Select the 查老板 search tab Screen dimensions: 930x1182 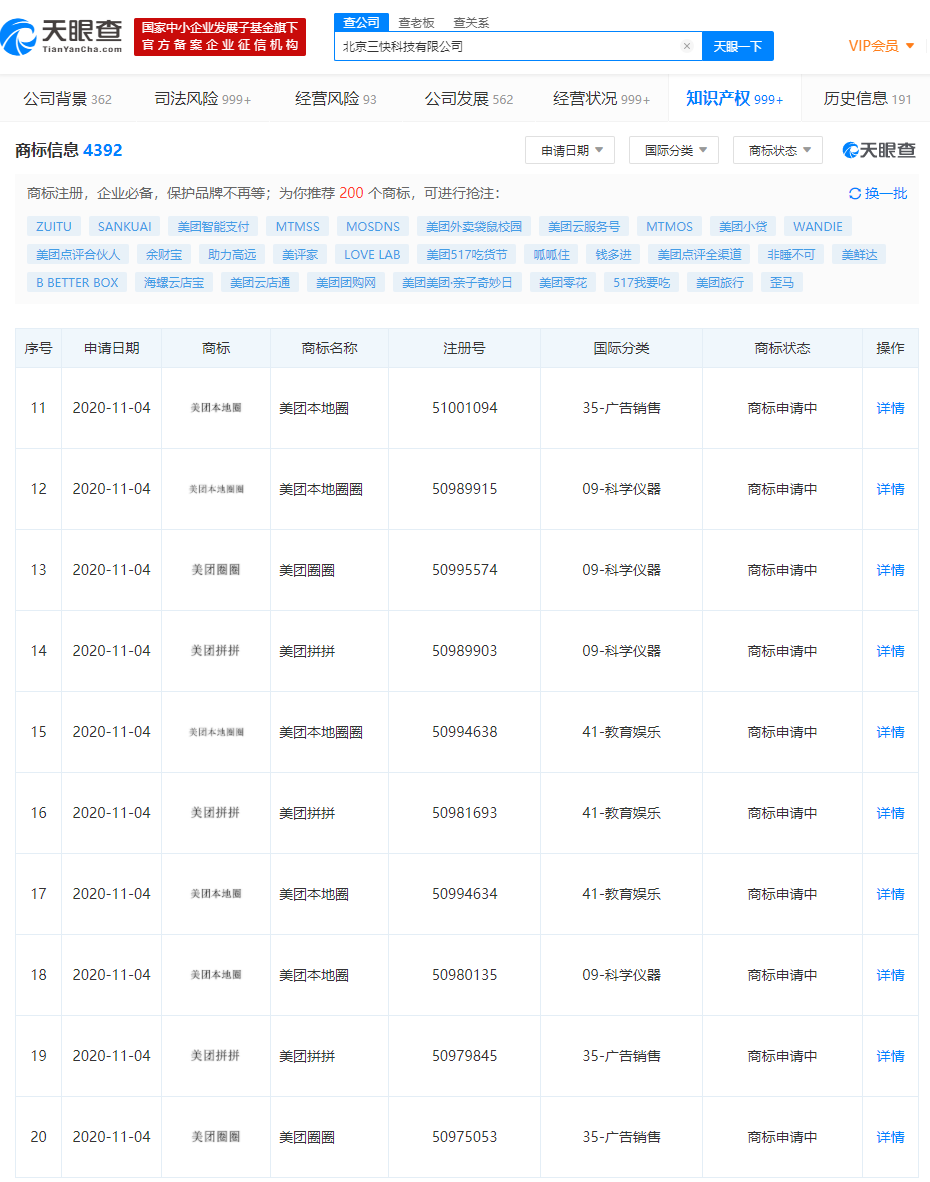(416, 22)
